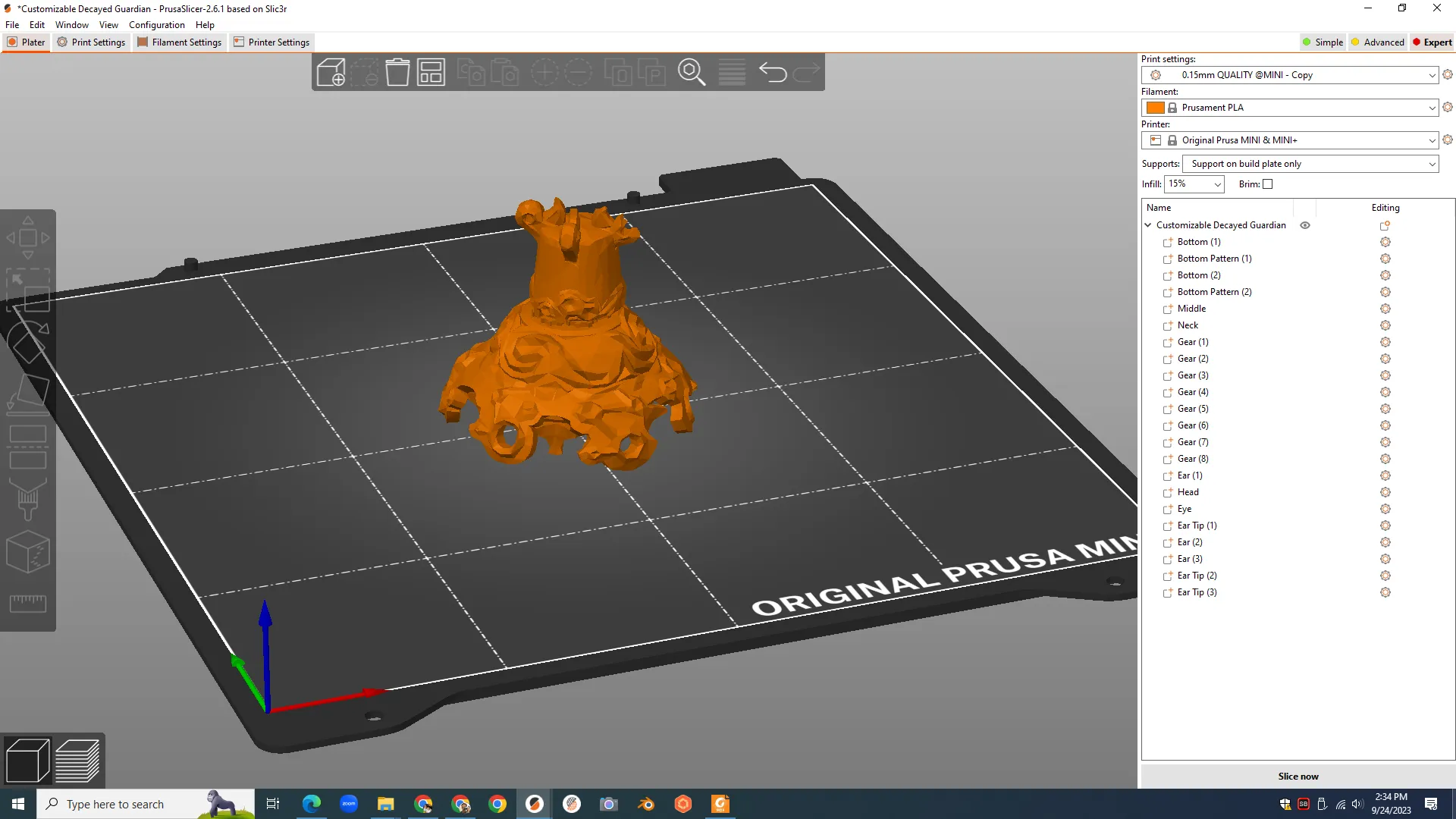This screenshot has width=1456, height=819.
Task: Click the Delete all trash icon
Action: 397,73
